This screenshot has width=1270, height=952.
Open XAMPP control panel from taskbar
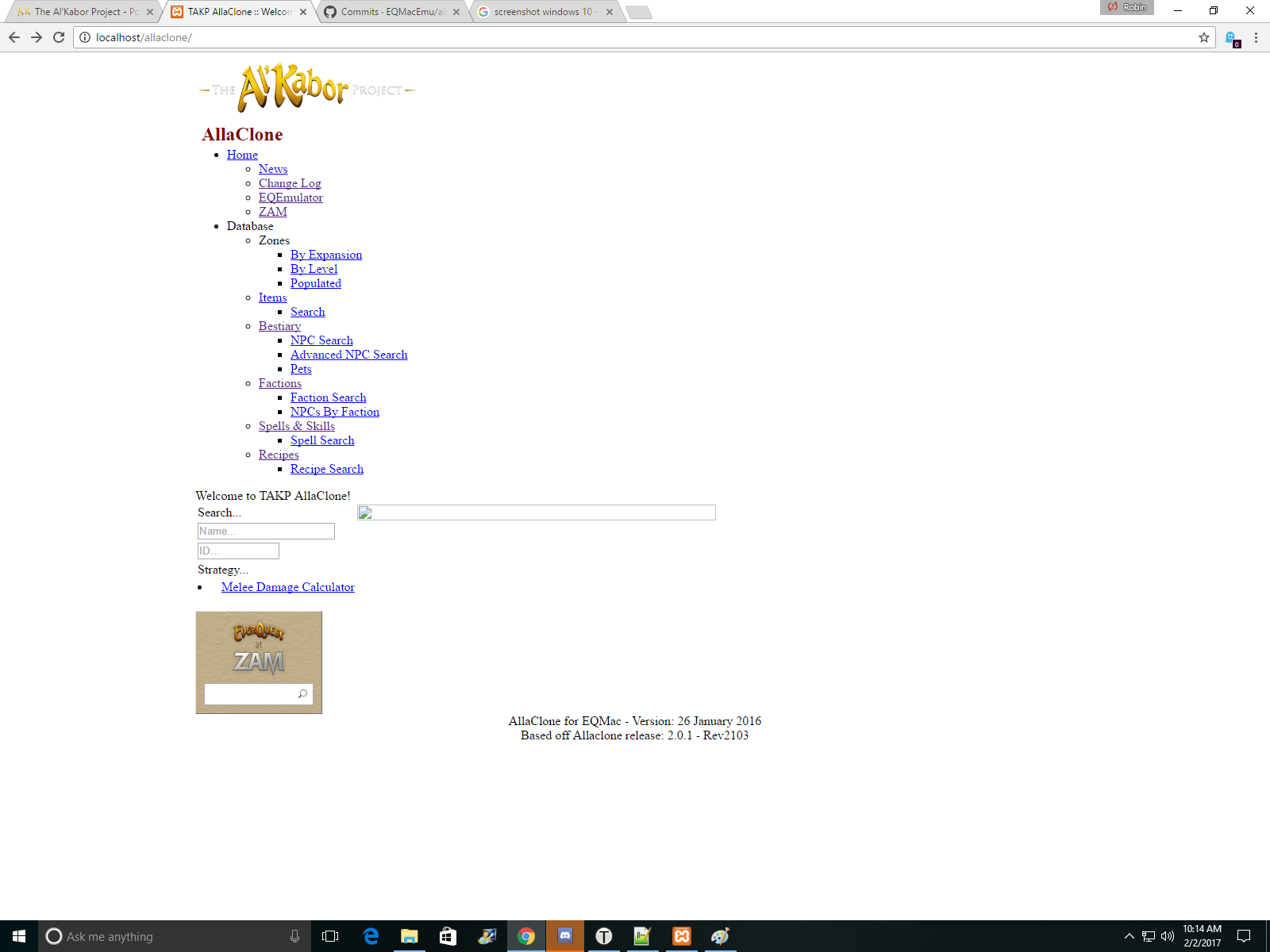coord(682,936)
